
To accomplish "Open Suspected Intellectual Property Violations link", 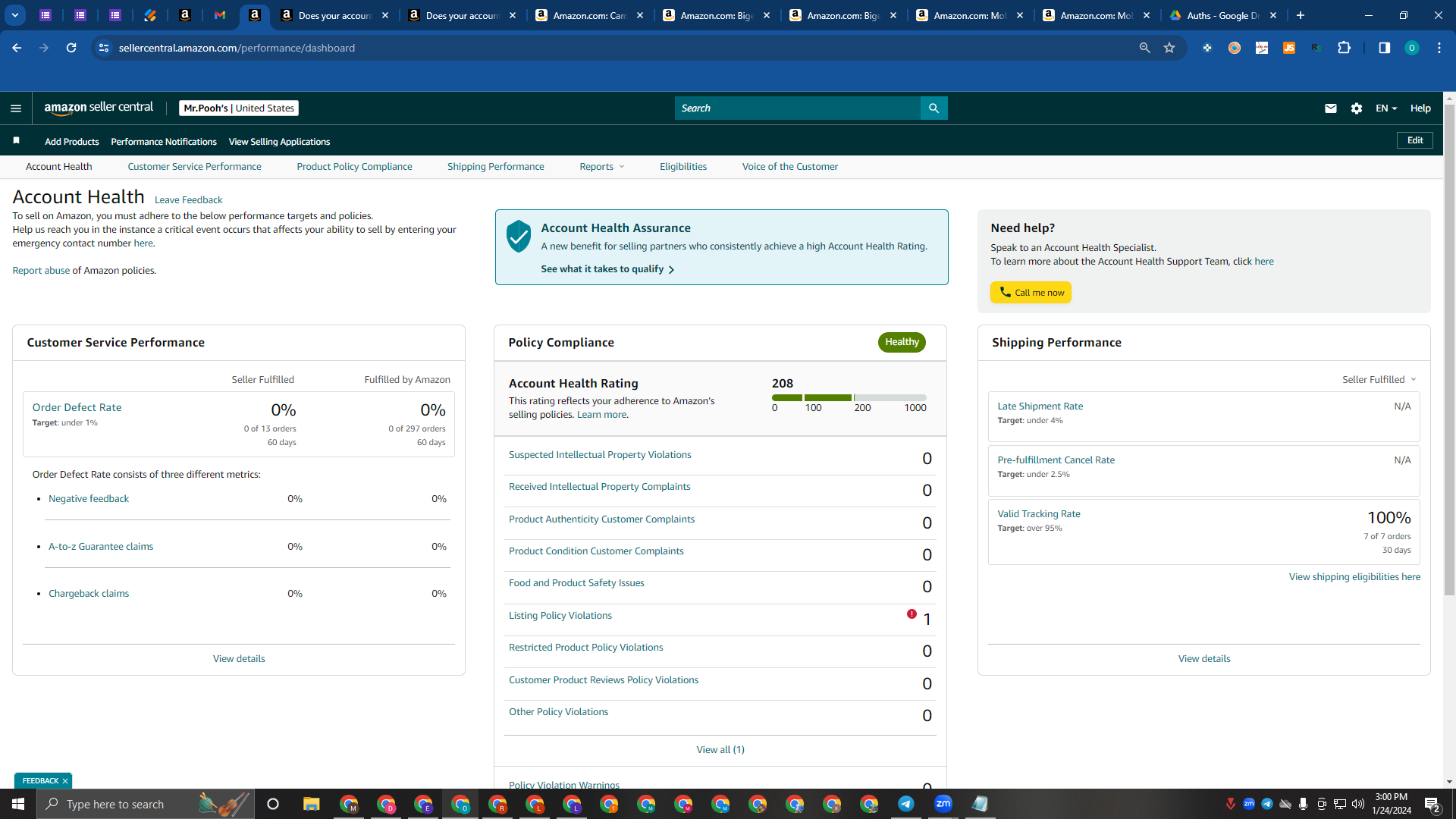I will [600, 455].
